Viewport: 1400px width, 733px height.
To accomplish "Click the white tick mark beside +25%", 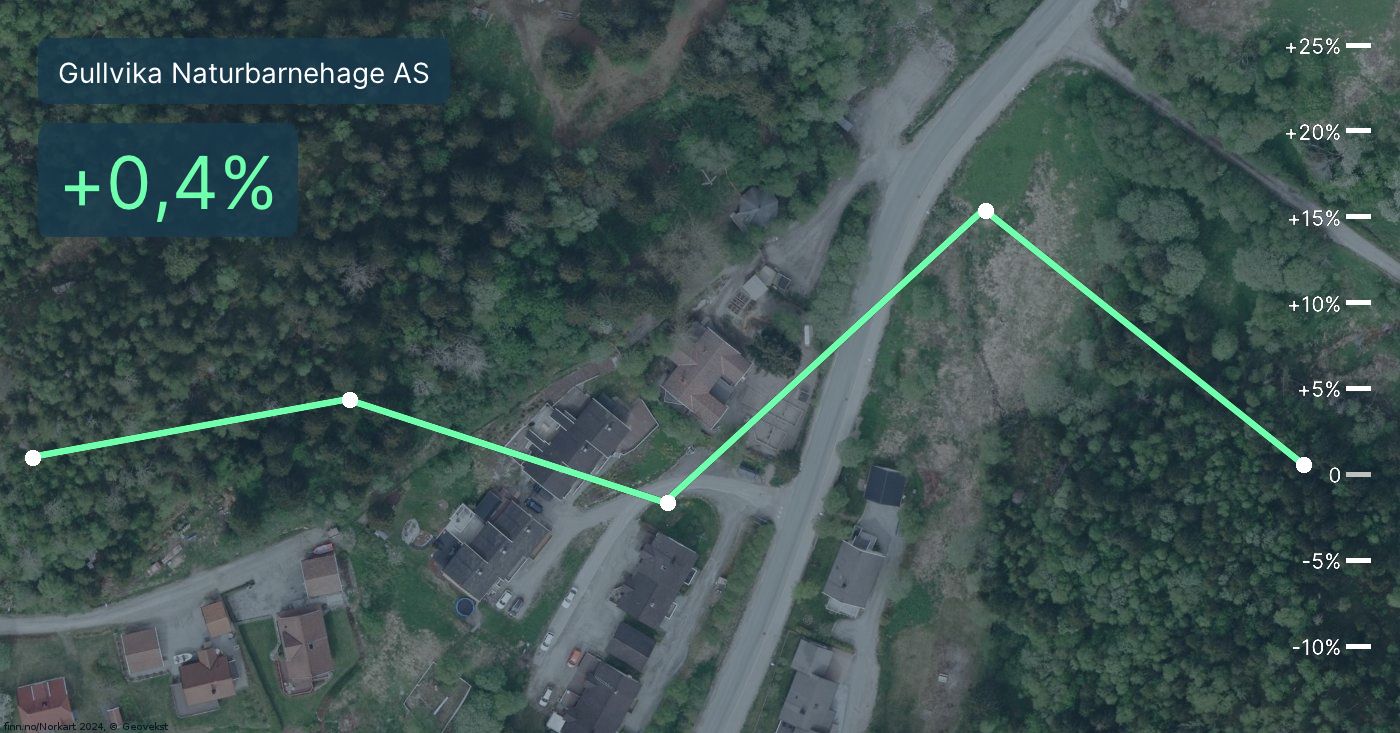I will point(1358,45).
